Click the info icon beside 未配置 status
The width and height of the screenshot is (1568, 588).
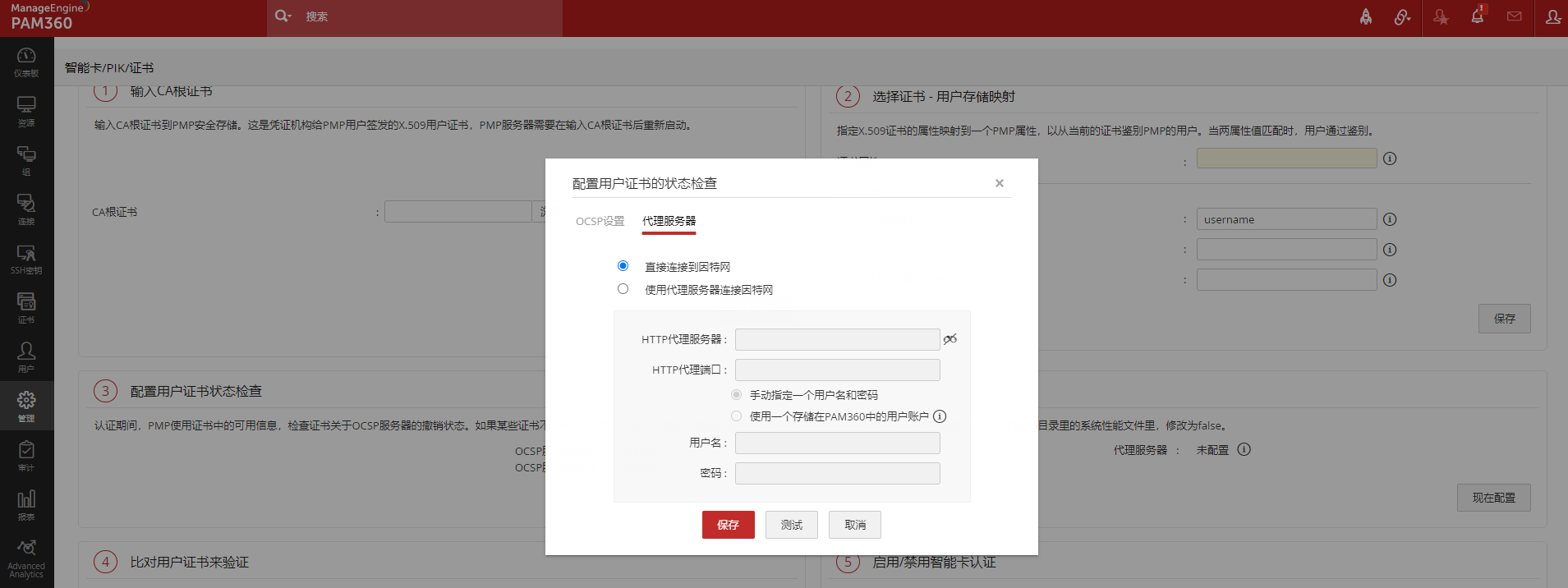1244,449
